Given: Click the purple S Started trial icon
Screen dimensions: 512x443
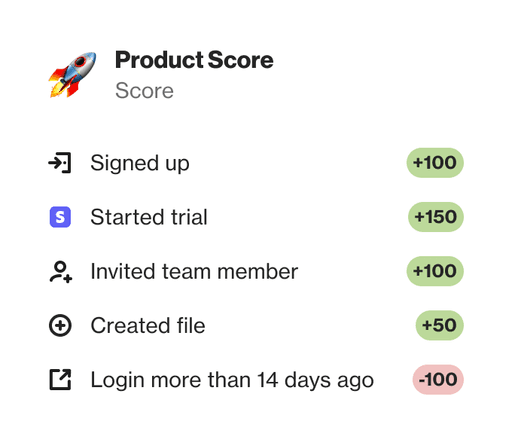Looking at the screenshot, I should point(60,217).
